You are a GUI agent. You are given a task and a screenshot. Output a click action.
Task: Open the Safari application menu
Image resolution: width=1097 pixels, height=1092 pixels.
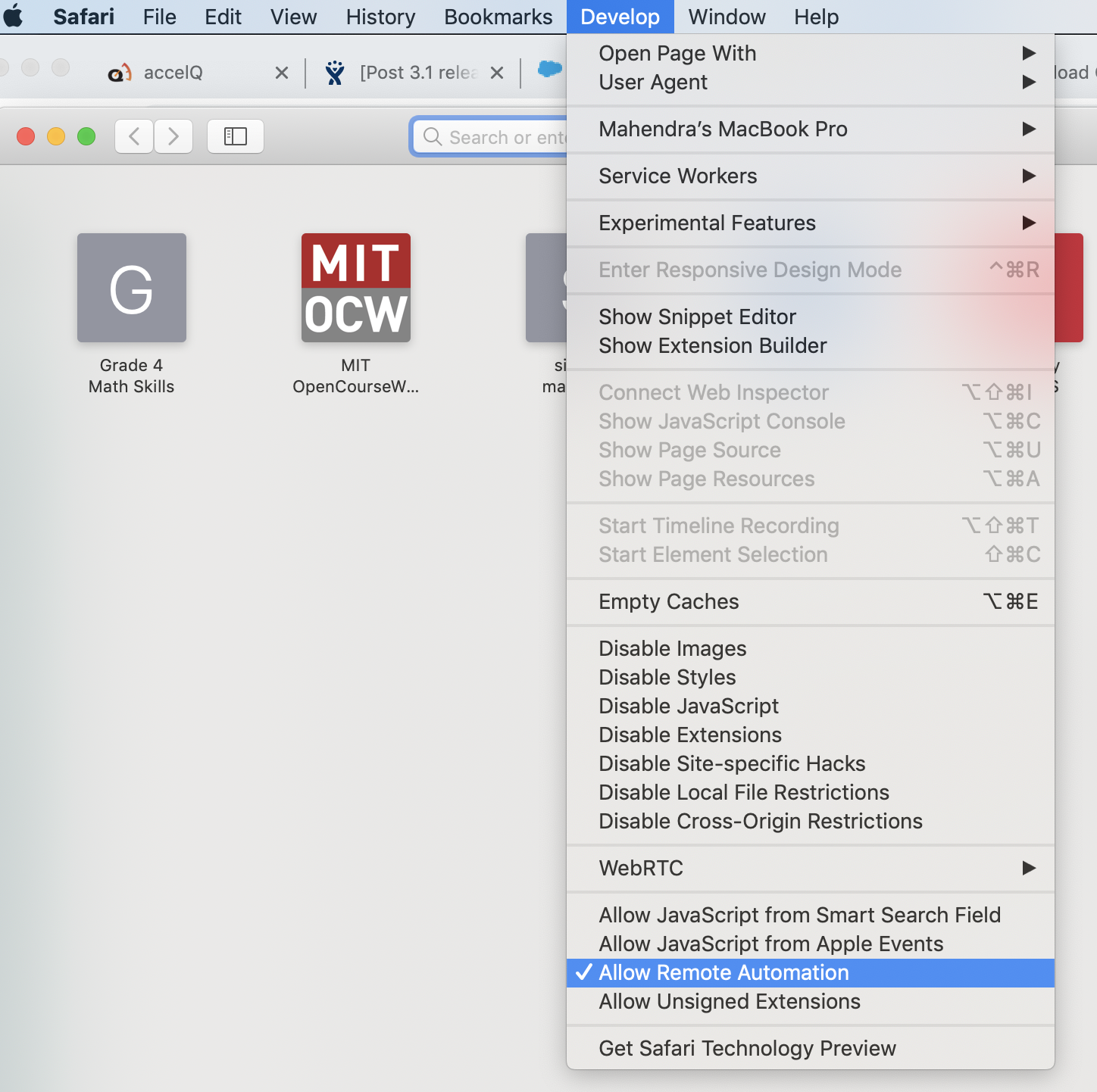(83, 17)
